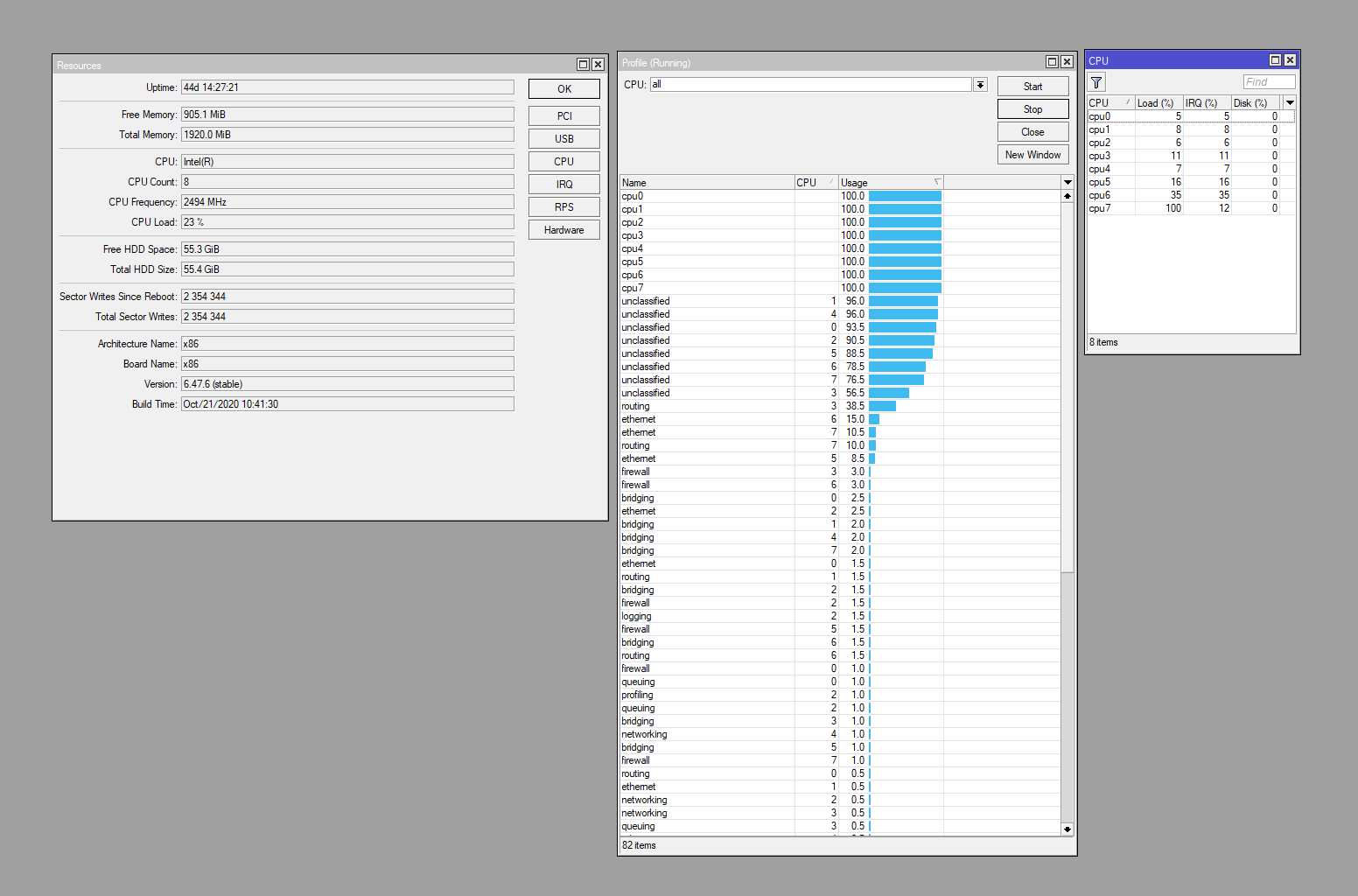Sort CPU window by CPU column
Image resolution: width=1358 pixels, height=896 pixels.
[x=1110, y=103]
